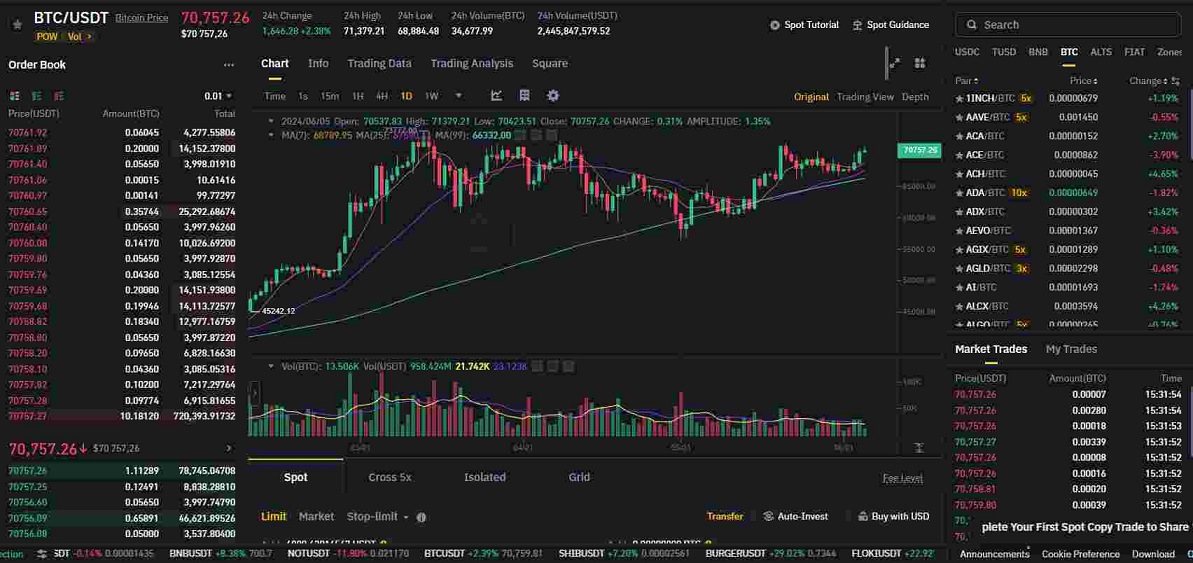This screenshot has height=563, width=1193.
Task: Expand chart to fullscreen
Action: (895, 63)
